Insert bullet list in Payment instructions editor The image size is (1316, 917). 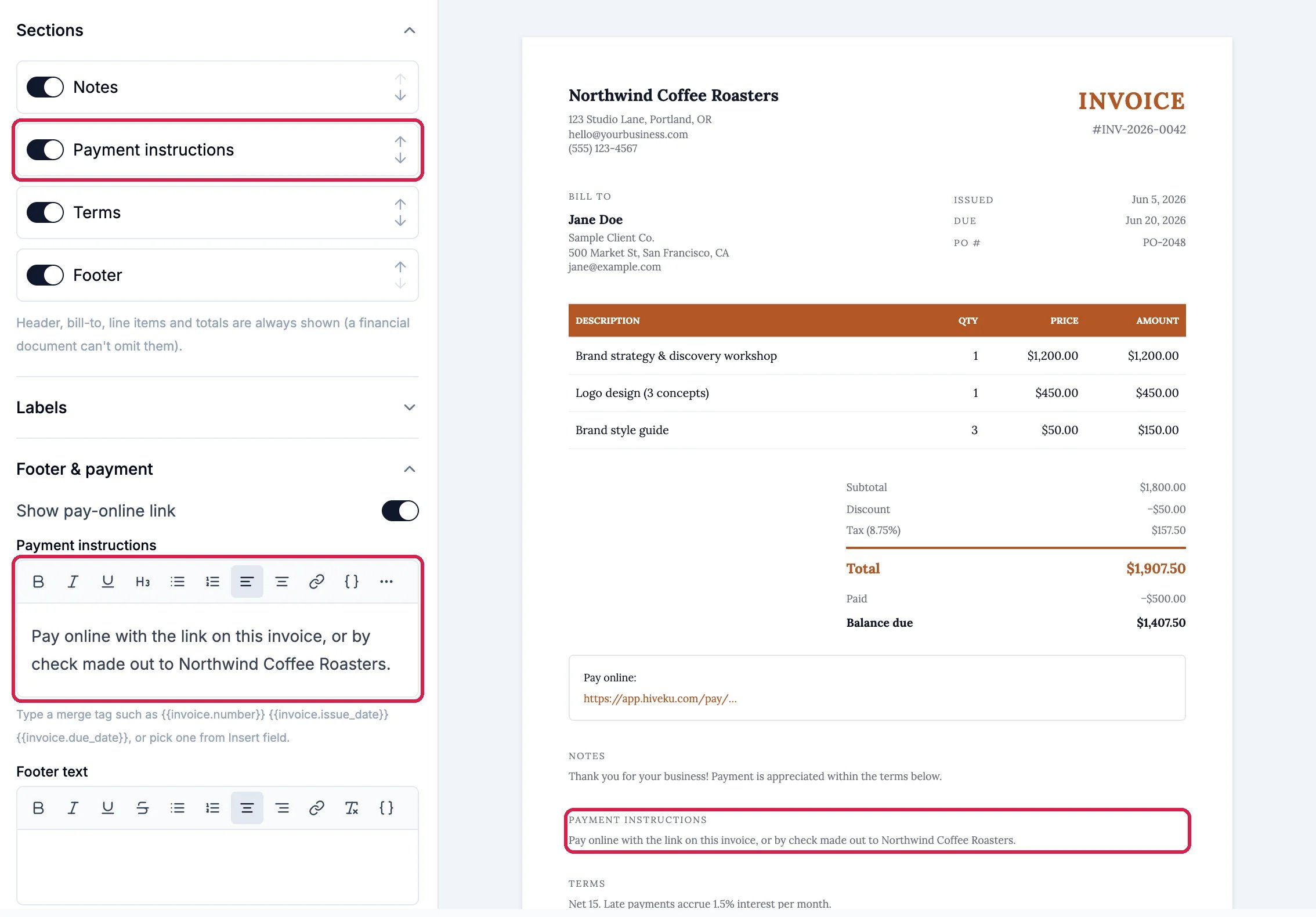178,582
